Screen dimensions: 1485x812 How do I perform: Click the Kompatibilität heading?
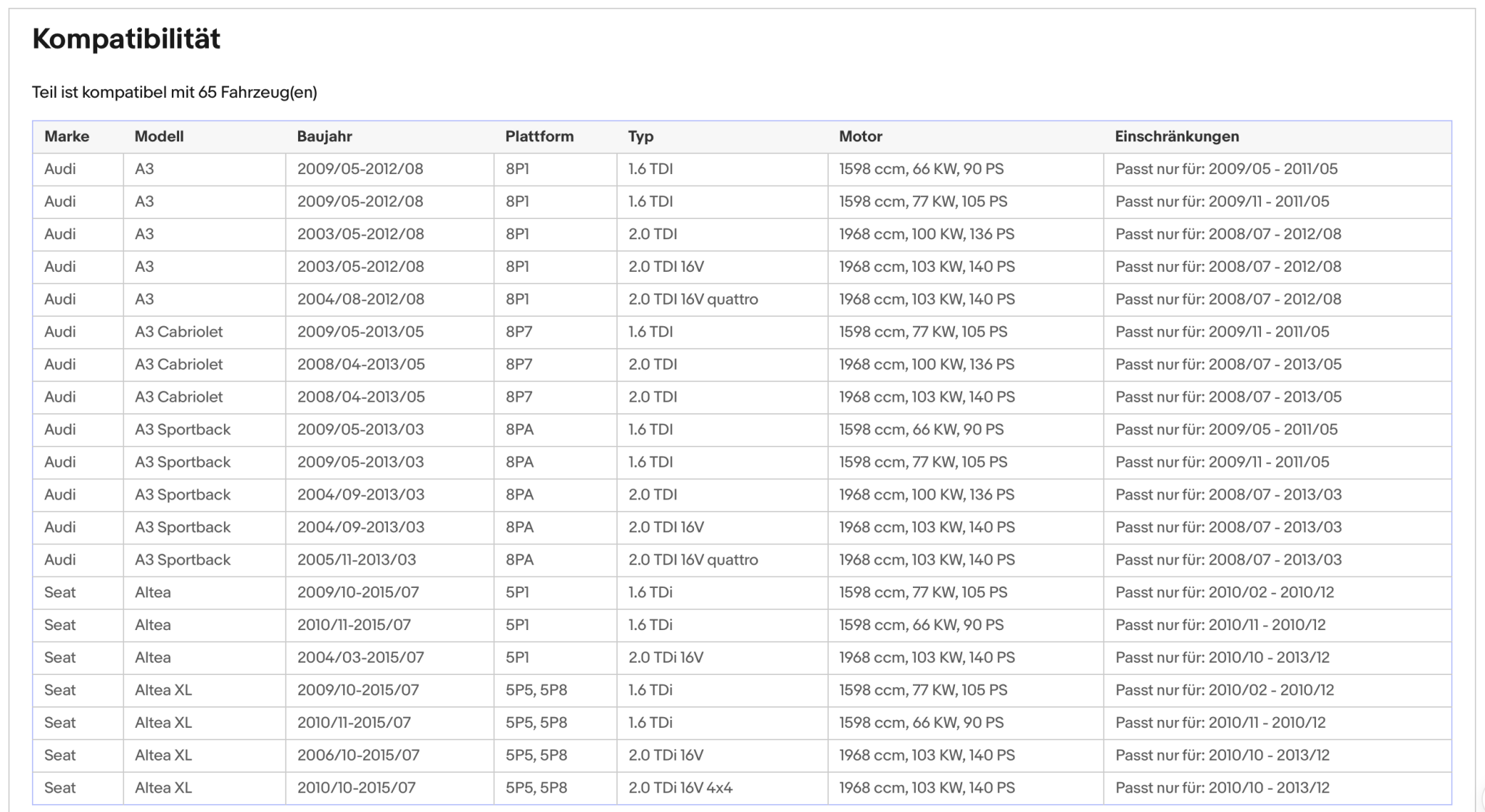[x=126, y=38]
